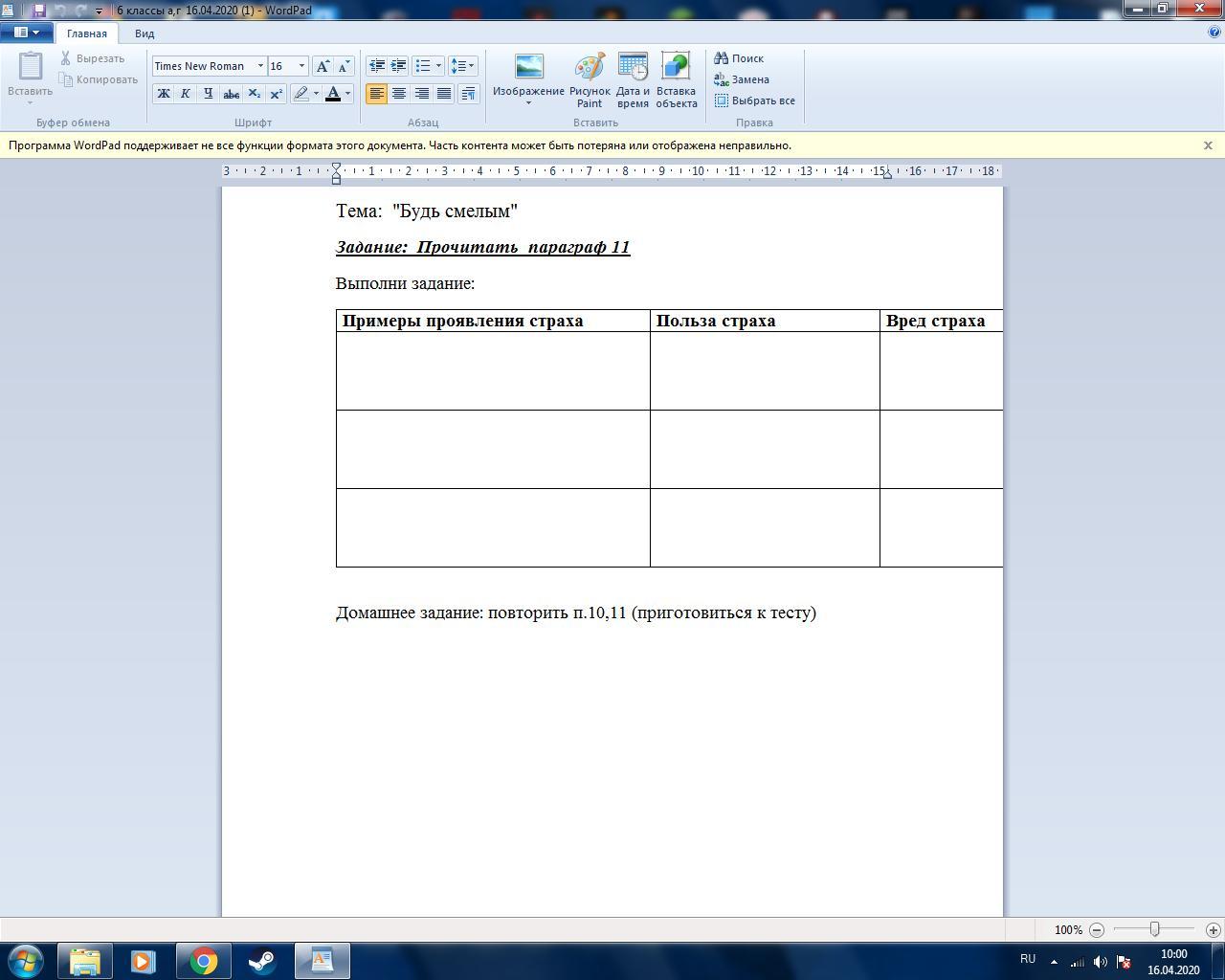Expand the highlight color dropdown arrow

[x=316, y=93]
